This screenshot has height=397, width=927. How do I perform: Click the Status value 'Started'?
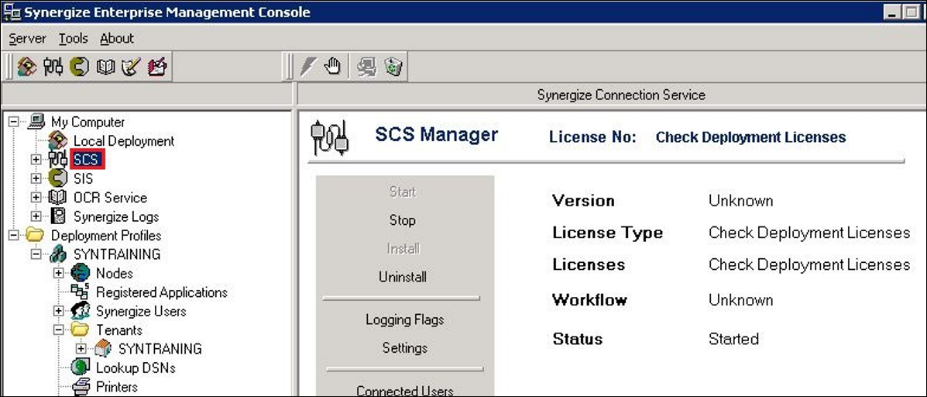tap(733, 339)
